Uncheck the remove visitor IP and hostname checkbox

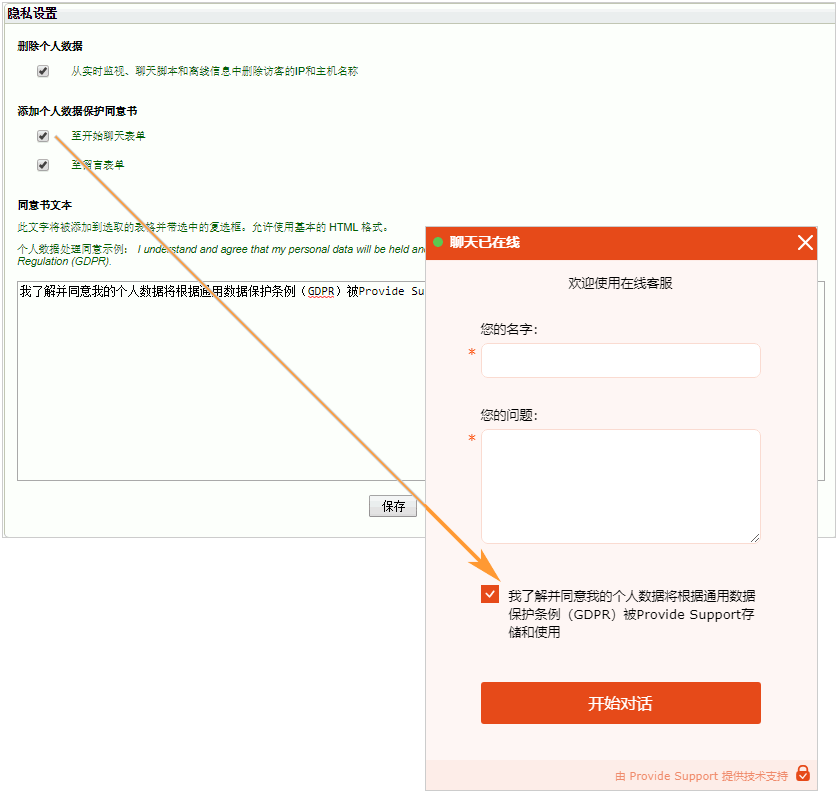[x=43, y=71]
